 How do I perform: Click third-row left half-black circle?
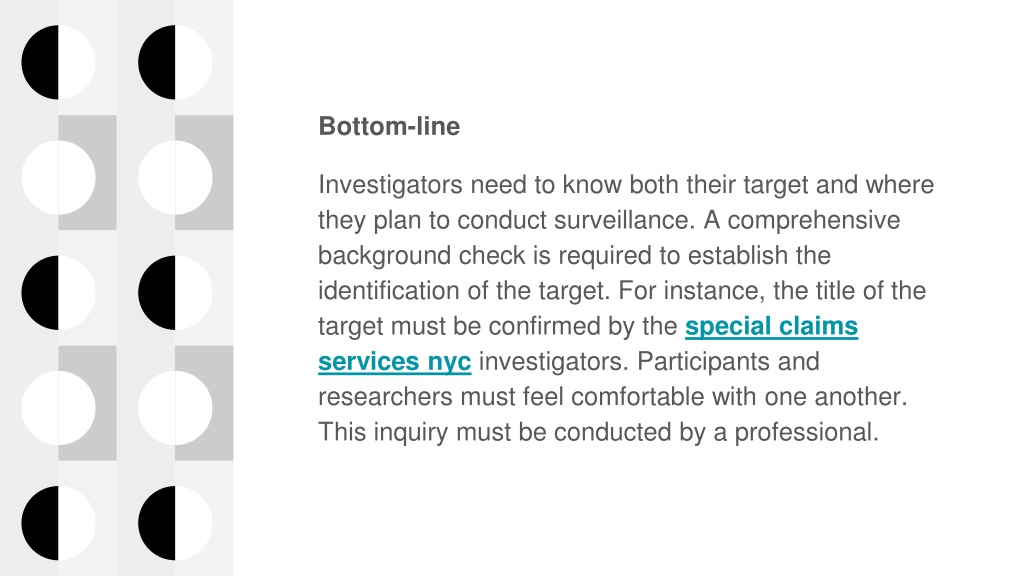click(58, 293)
